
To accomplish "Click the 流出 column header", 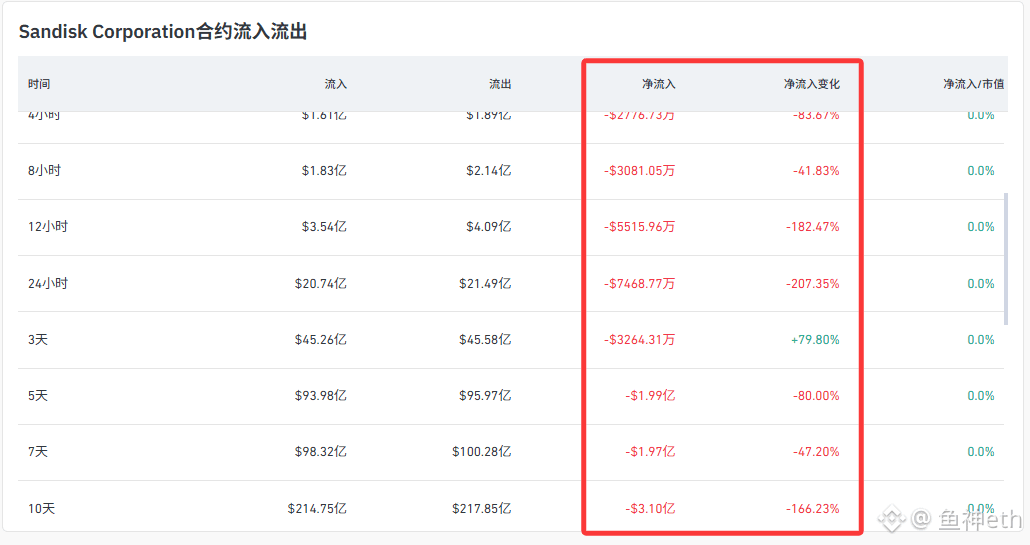I will tap(500, 84).
